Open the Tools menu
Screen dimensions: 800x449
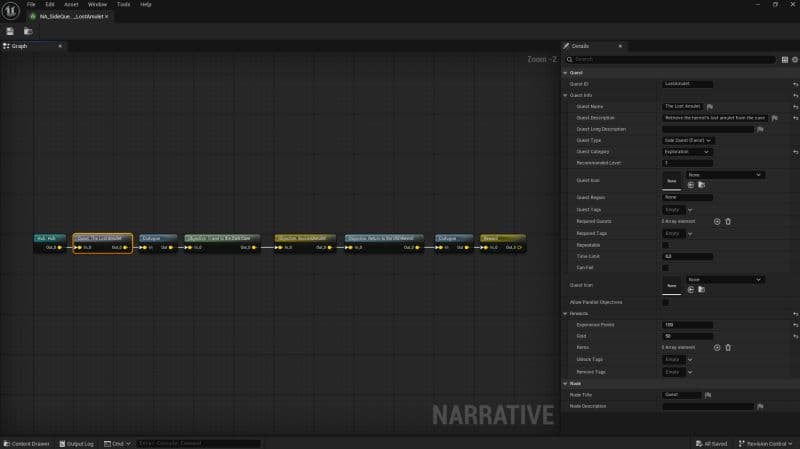click(x=123, y=4)
